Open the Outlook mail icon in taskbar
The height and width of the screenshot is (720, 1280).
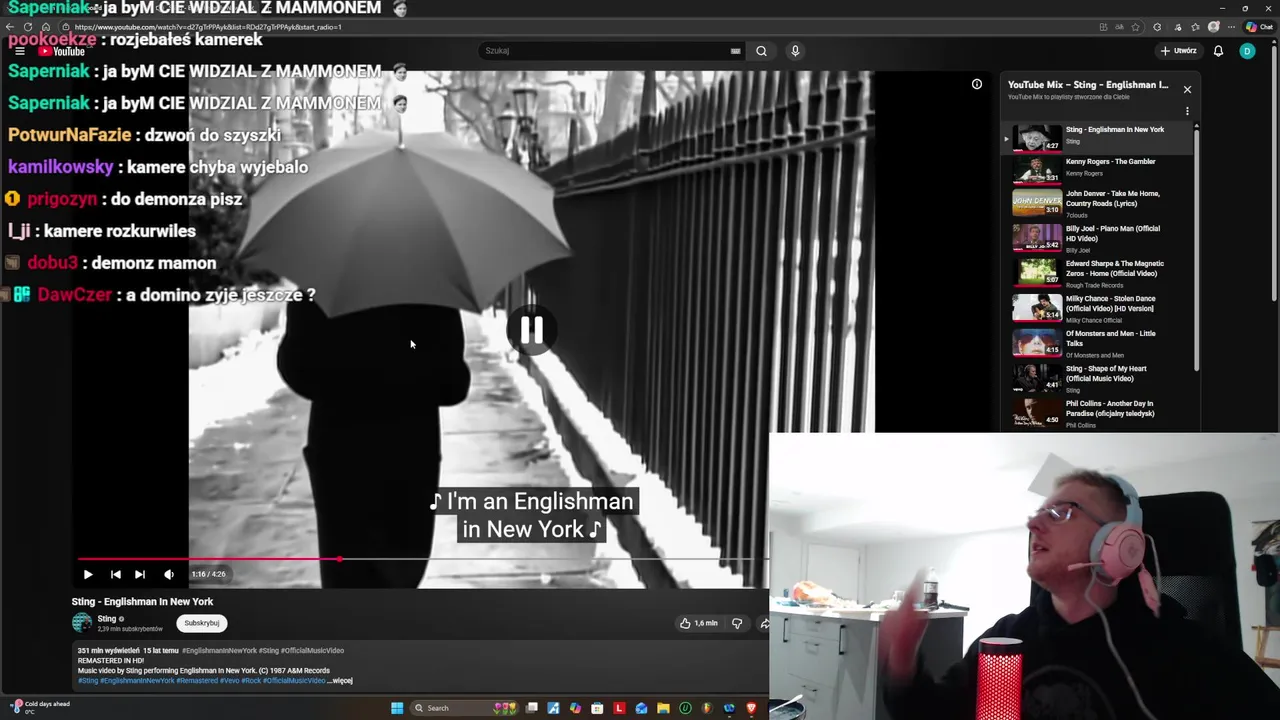tap(641, 708)
